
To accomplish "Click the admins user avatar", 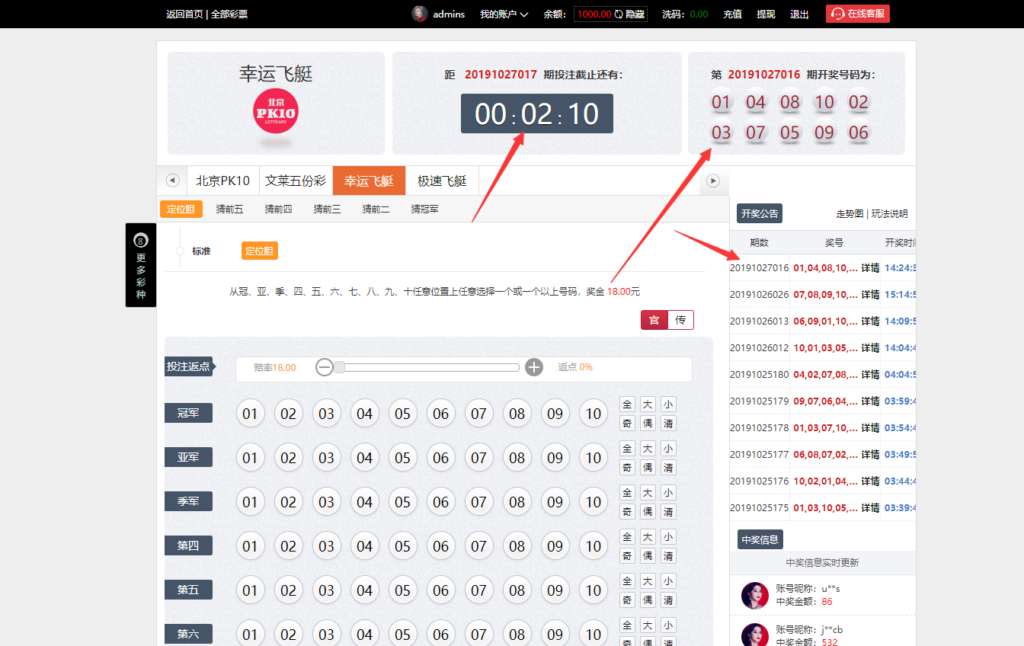I will click(420, 14).
